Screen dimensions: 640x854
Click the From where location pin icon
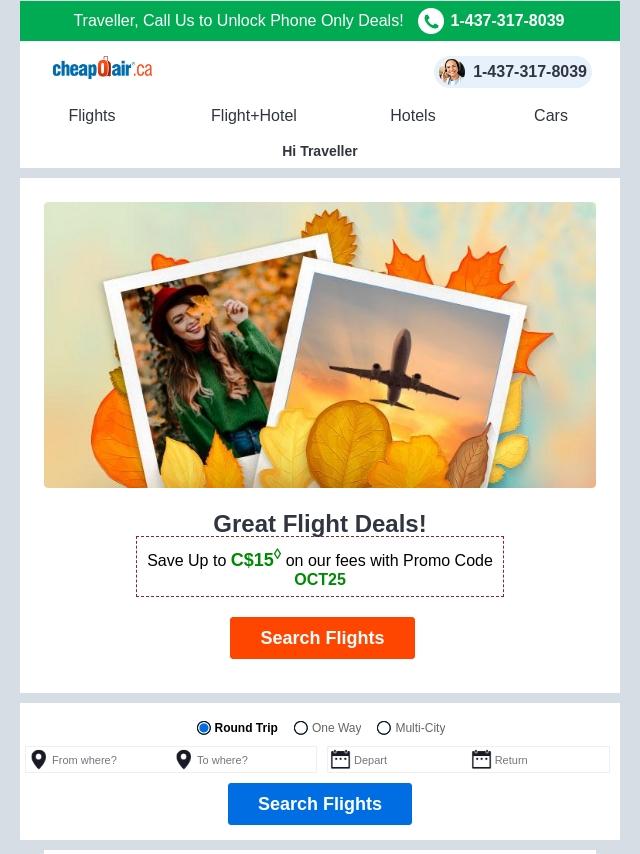coord(39,760)
